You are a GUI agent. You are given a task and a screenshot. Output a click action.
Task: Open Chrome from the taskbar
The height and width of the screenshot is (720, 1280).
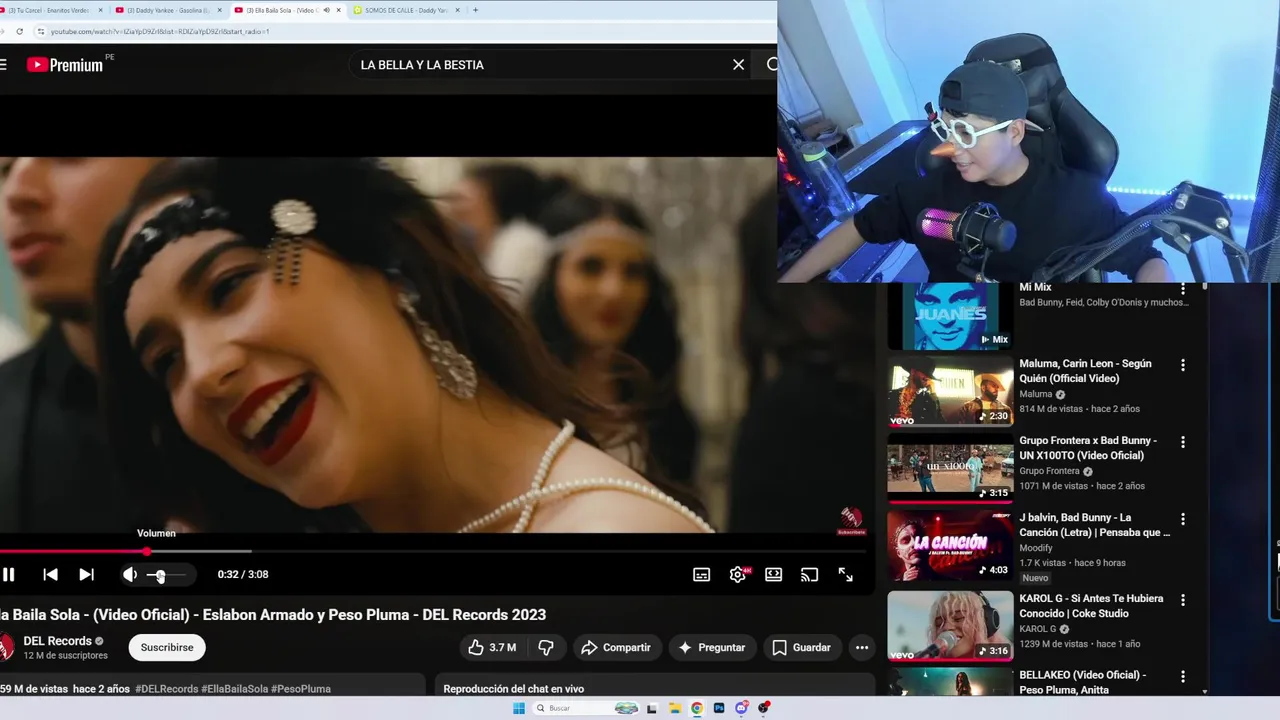coord(697,708)
